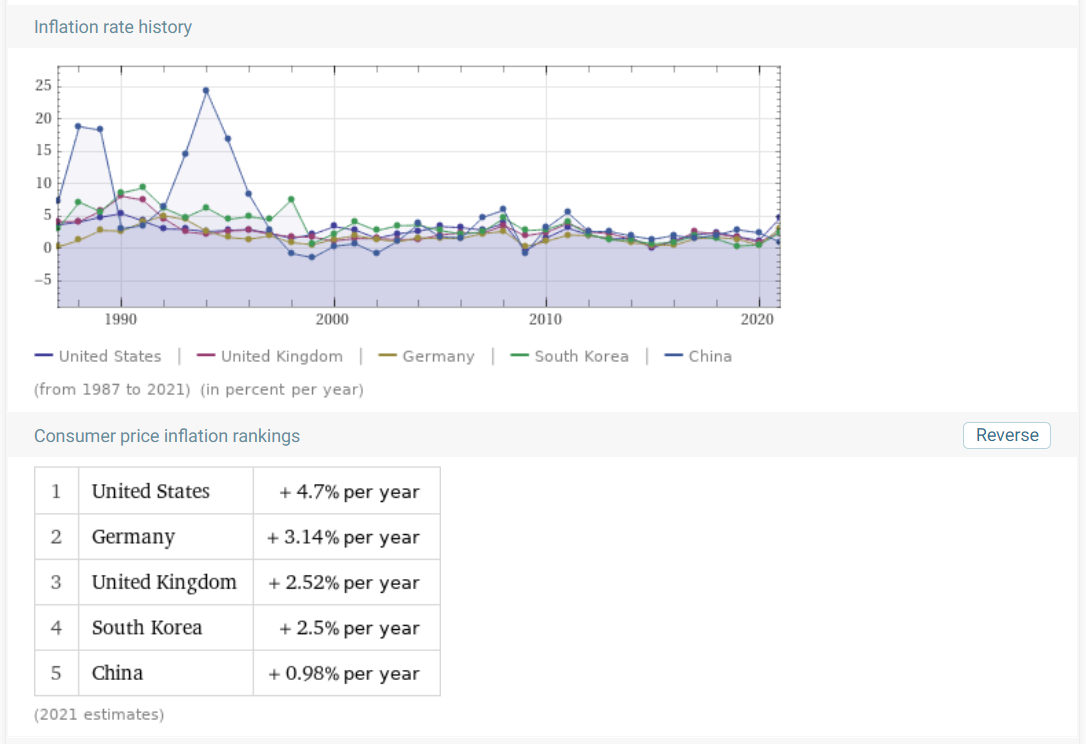Select the Consumer price inflation rankings heading
The width and height of the screenshot is (1086, 744).
(167, 436)
